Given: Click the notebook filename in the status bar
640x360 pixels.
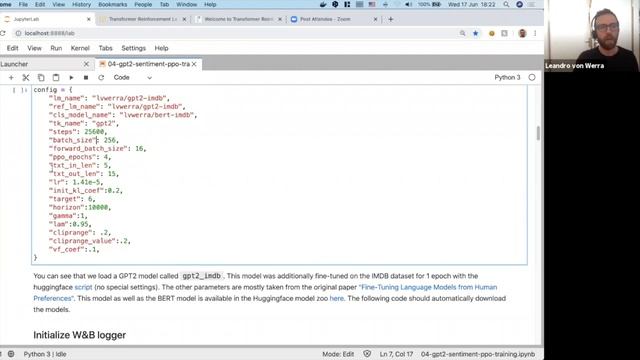Looking at the screenshot, I should click(478, 354).
